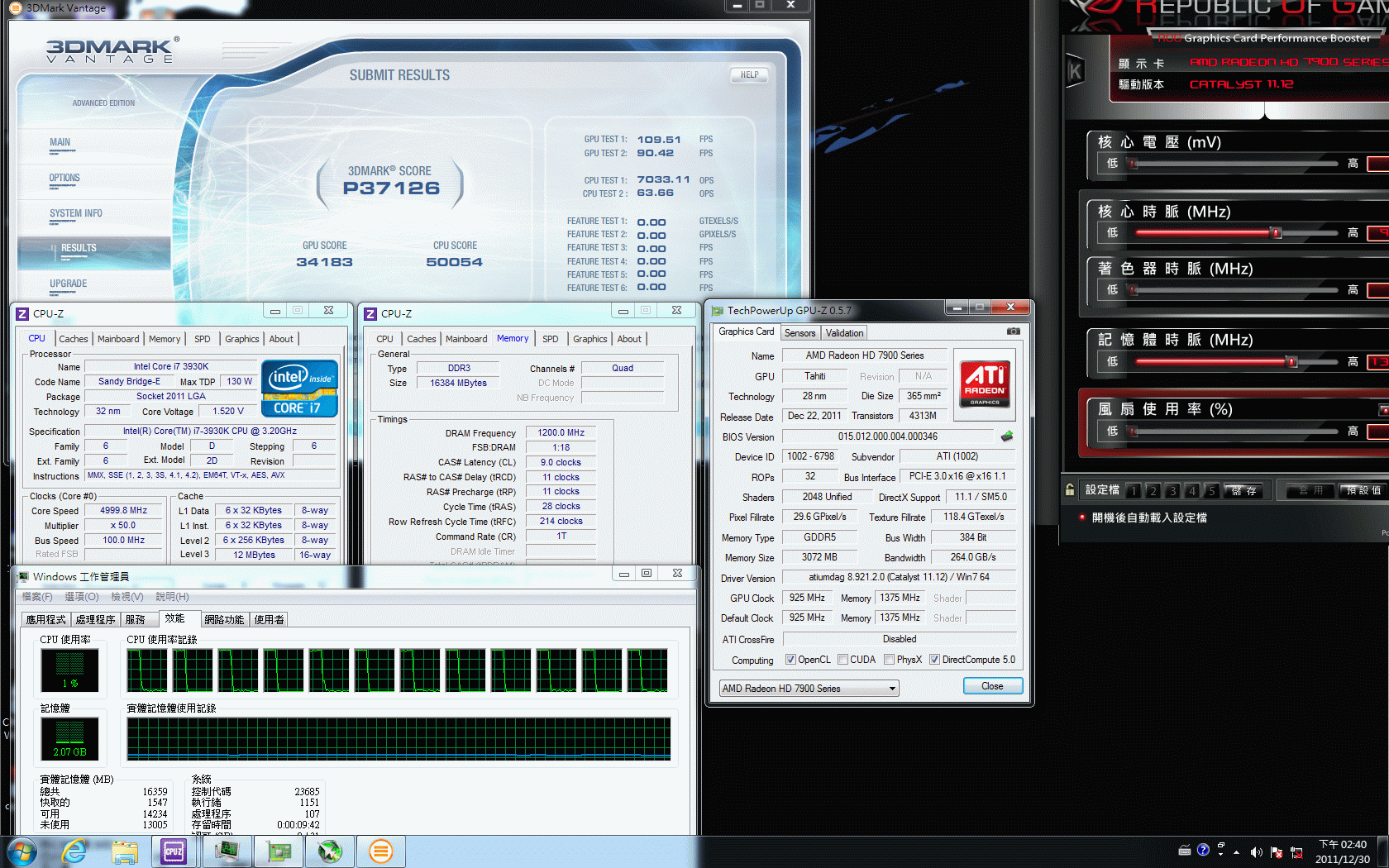Click the network tray icon
1389x868 pixels.
coord(1296,852)
